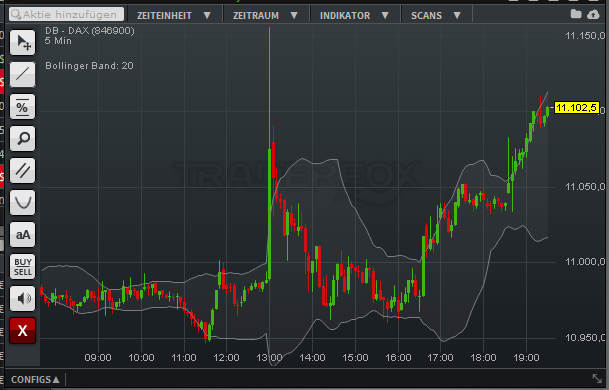Click the speaker sound alert icon
The height and width of the screenshot is (390, 609).
pos(23,298)
